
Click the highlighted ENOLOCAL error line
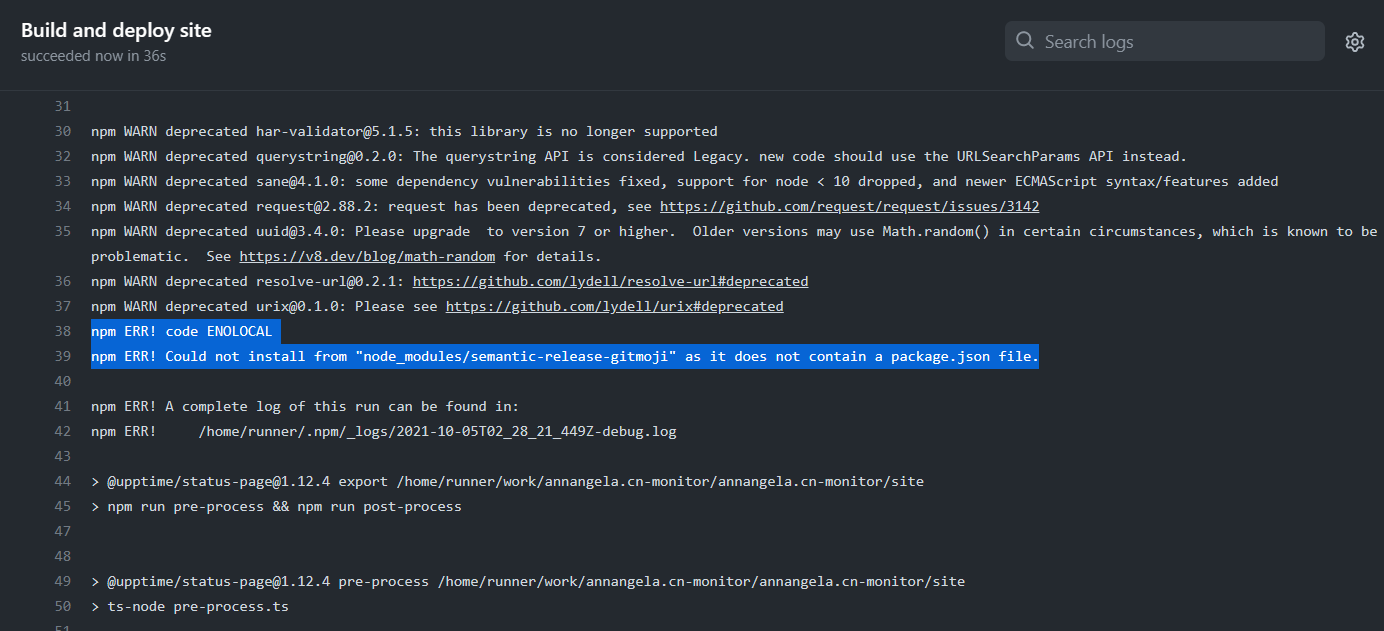tap(181, 331)
